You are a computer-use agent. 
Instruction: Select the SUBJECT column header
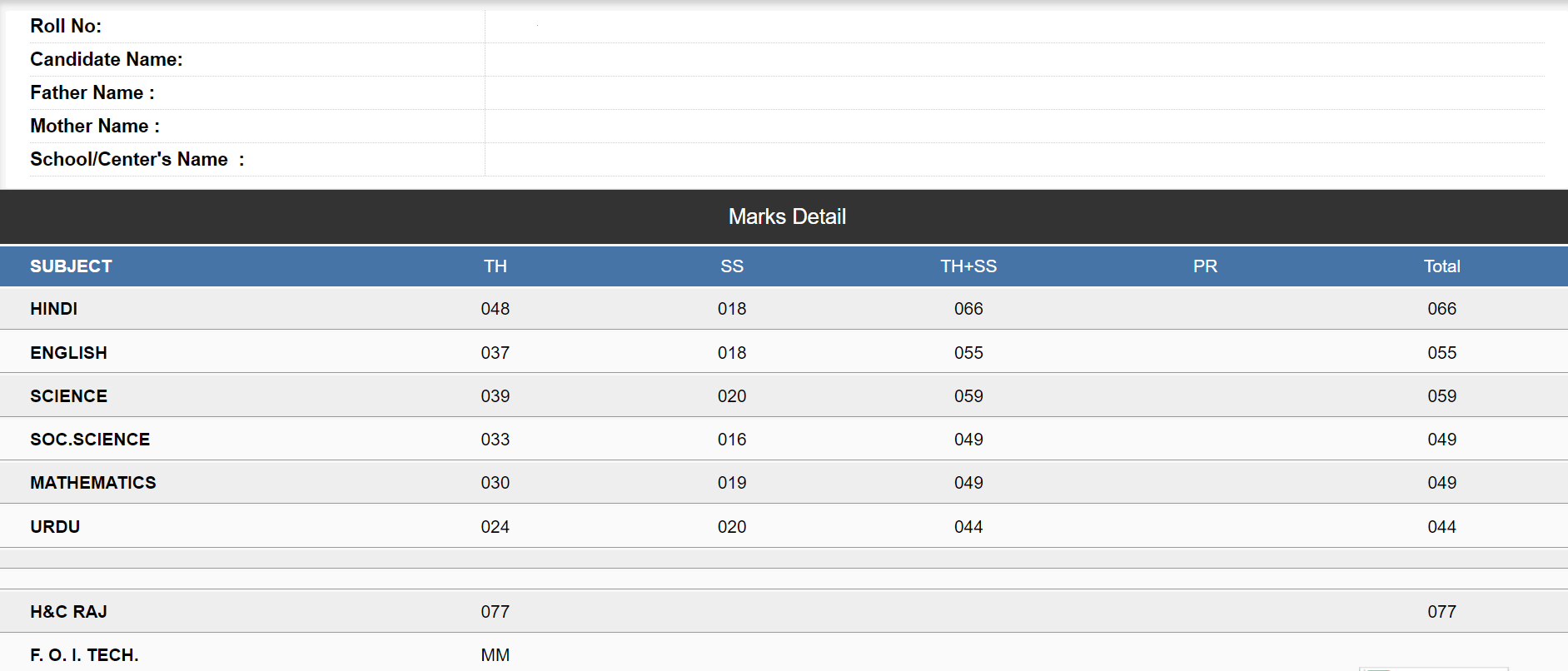[71, 266]
